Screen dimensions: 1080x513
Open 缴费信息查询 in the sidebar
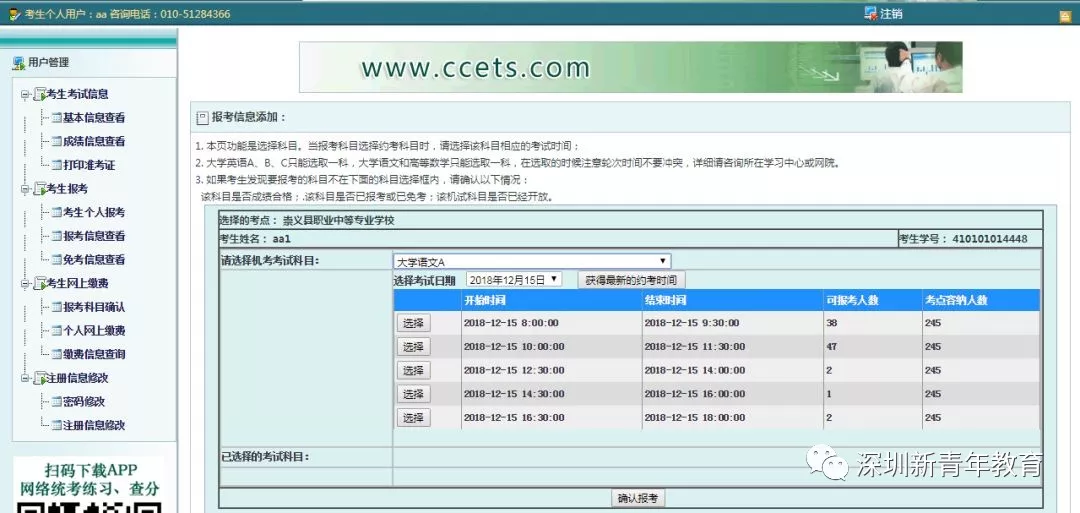click(x=94, y=354)
